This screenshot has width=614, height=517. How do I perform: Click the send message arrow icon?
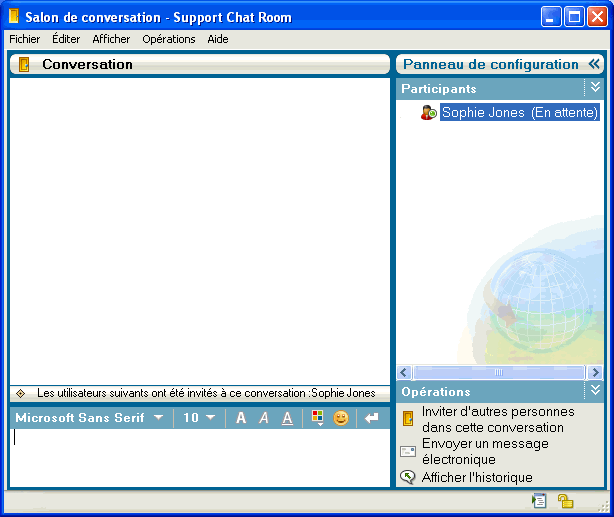[371, 418]
